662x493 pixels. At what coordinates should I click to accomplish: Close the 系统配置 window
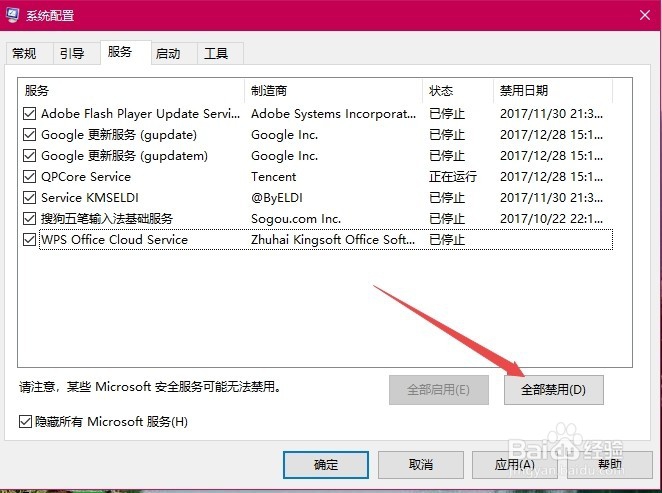(644, 15)
